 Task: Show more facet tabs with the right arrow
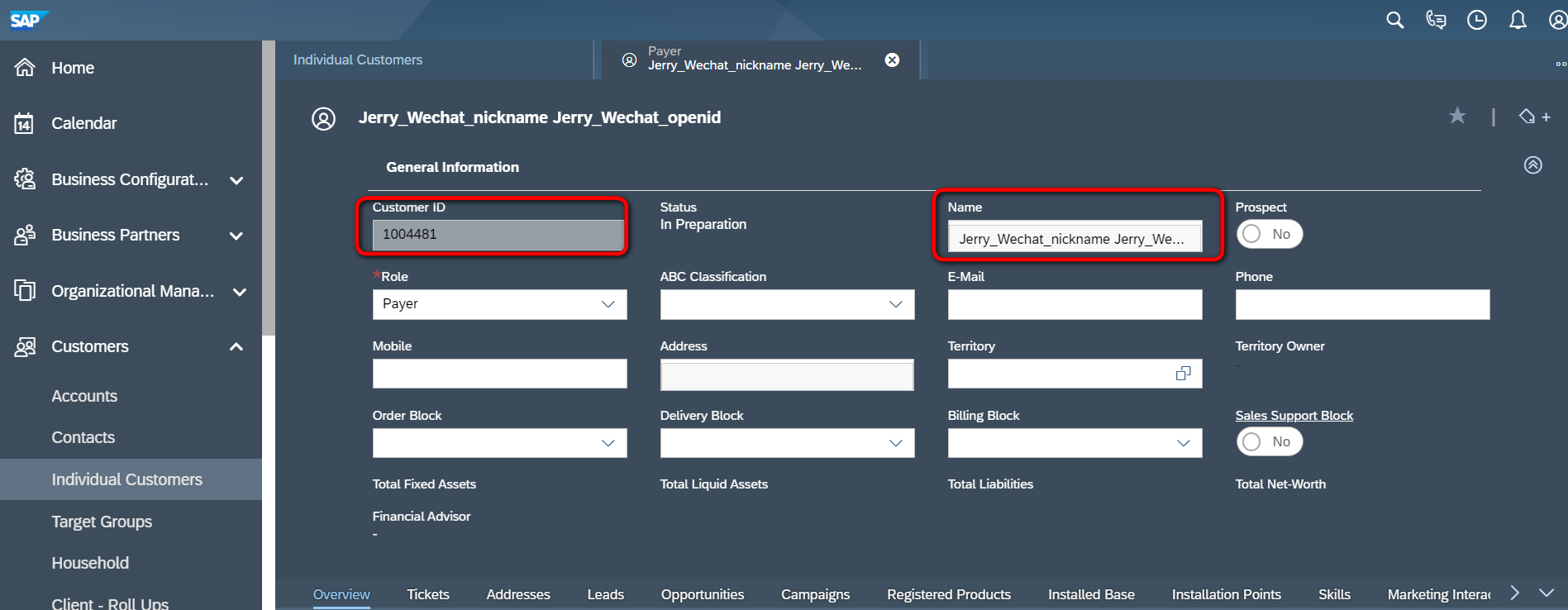(x=1514, y=593)
